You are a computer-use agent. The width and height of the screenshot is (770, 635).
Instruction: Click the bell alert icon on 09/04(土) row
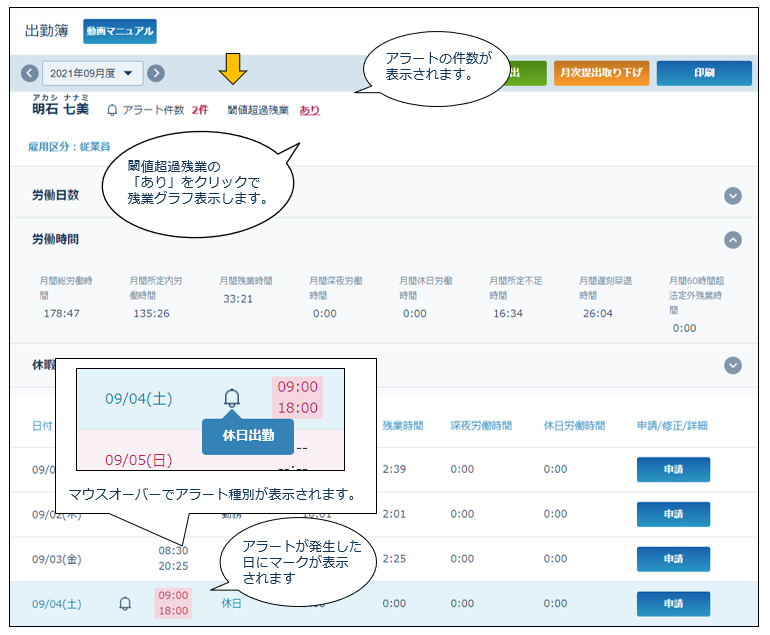point(125,604)
